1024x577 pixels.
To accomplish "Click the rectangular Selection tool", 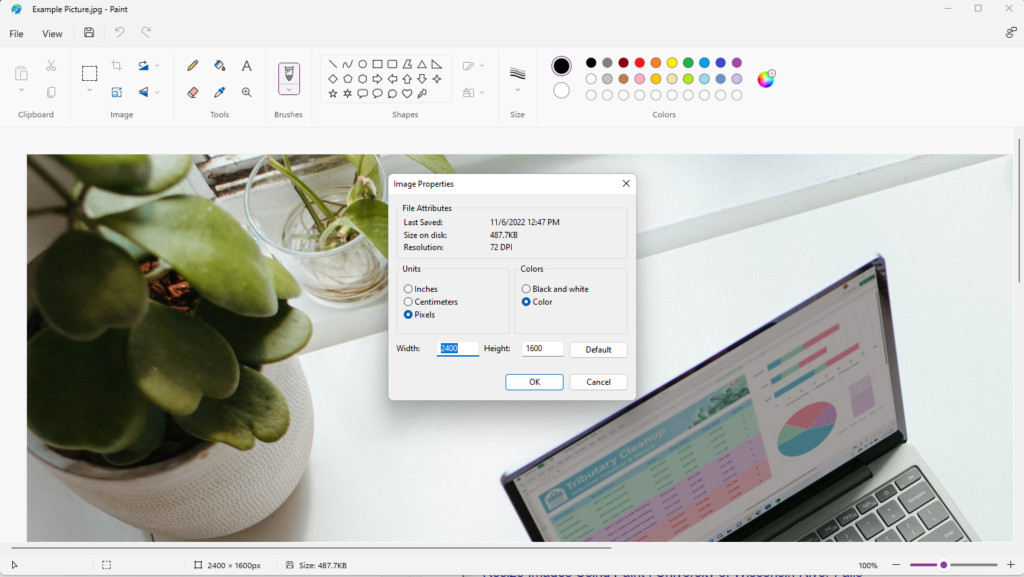I will tap(89, 73).
